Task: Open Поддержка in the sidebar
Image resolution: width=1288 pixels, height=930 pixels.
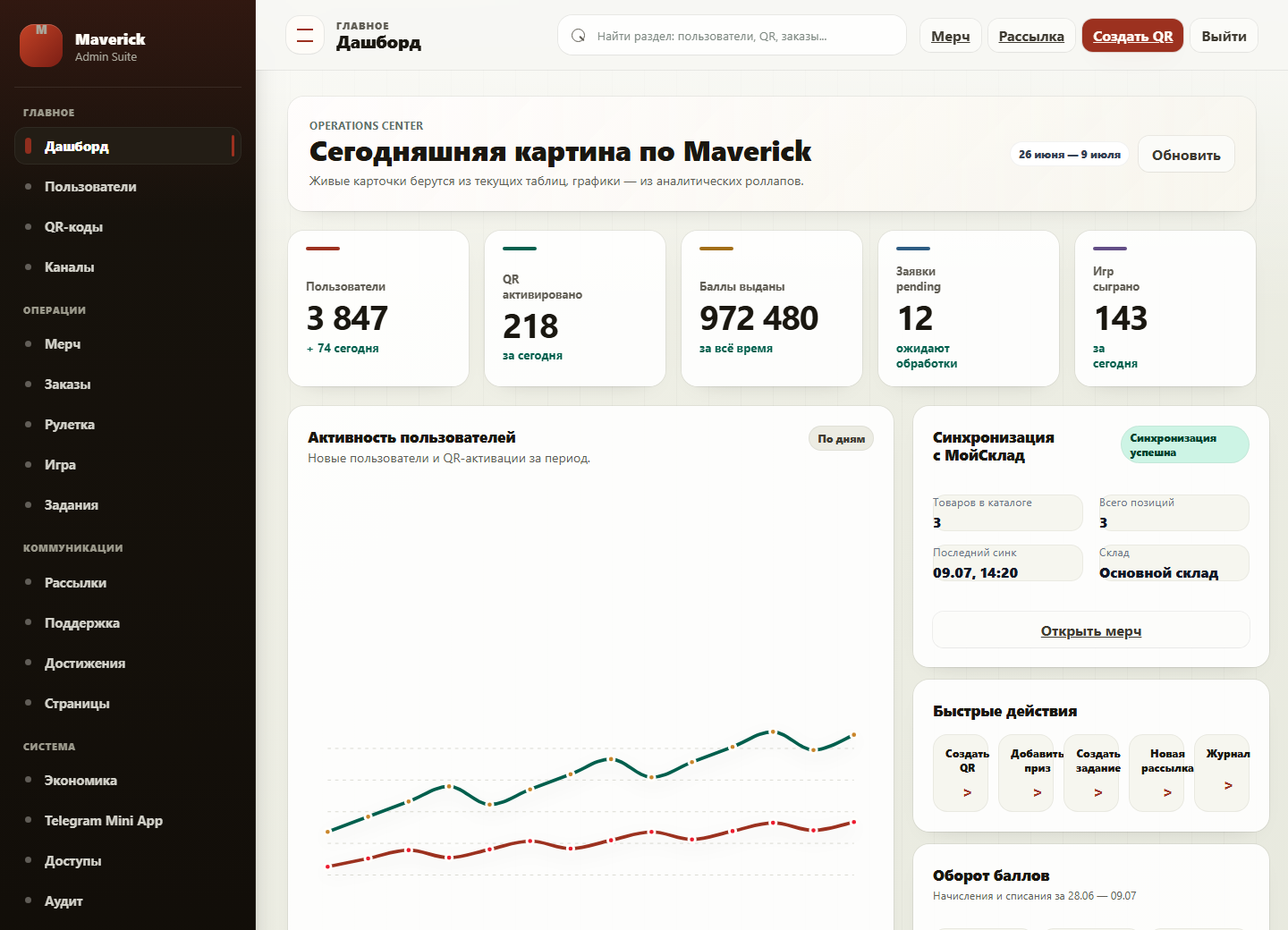Action: (x=128, y=622)
